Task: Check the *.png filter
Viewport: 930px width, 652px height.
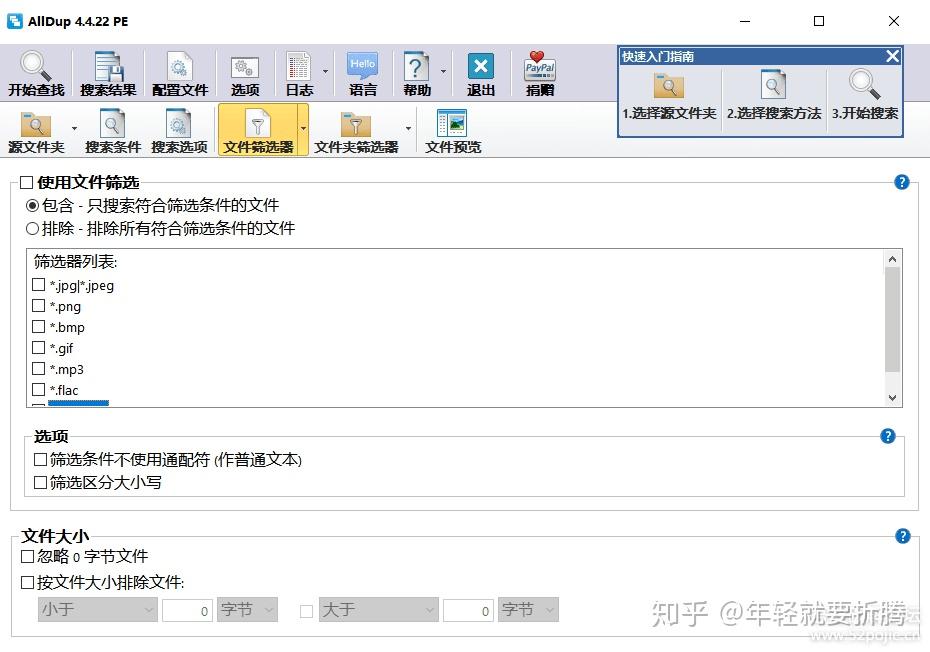Action: pyautogui.click(x=39, y=306)
